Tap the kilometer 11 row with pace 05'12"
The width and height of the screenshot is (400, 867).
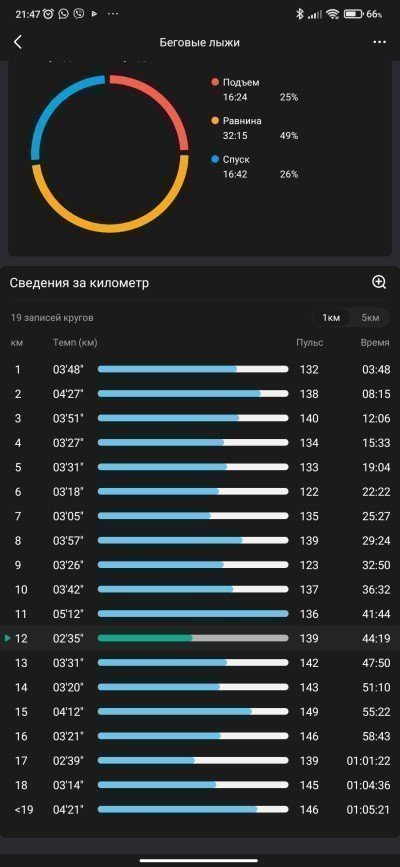tap(200, 614)
